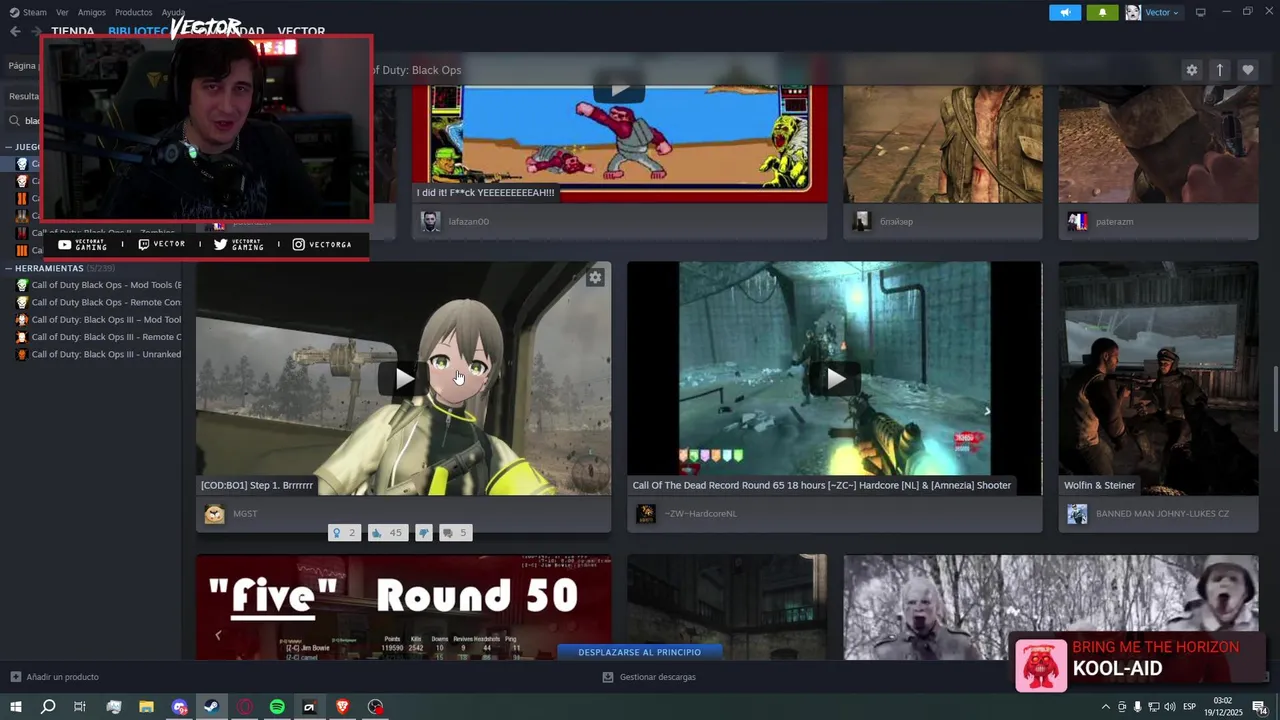Rate down the MGST video

click(423, 533)
